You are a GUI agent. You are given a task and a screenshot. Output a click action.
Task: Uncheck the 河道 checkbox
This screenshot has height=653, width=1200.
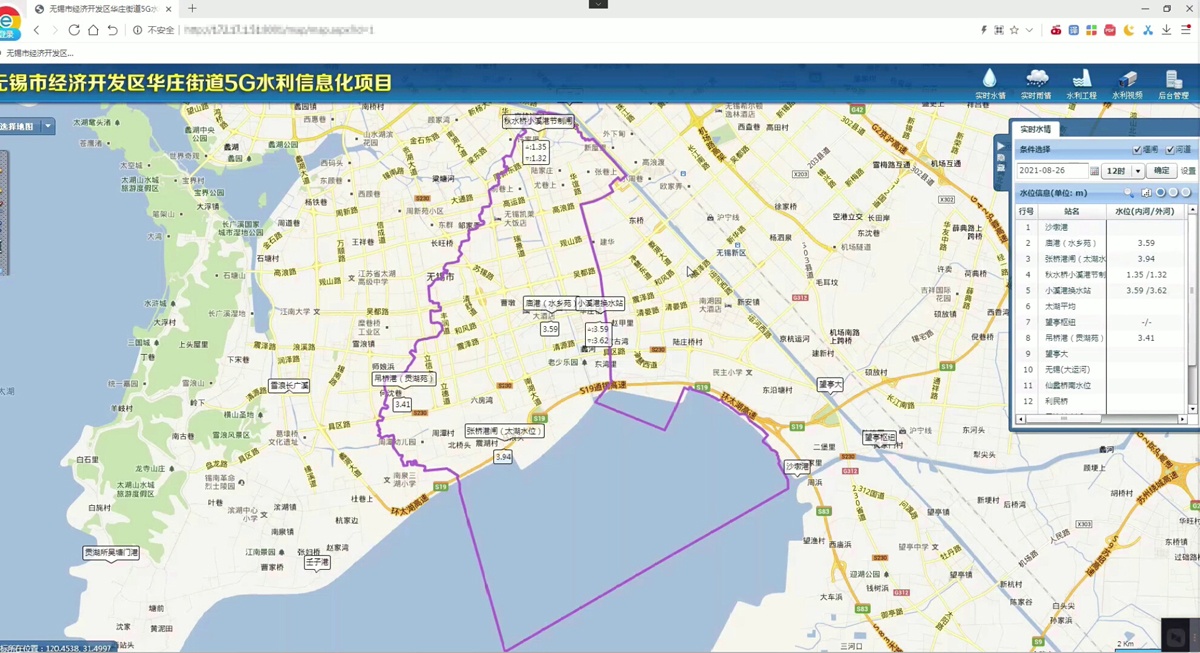point(1170,150)
